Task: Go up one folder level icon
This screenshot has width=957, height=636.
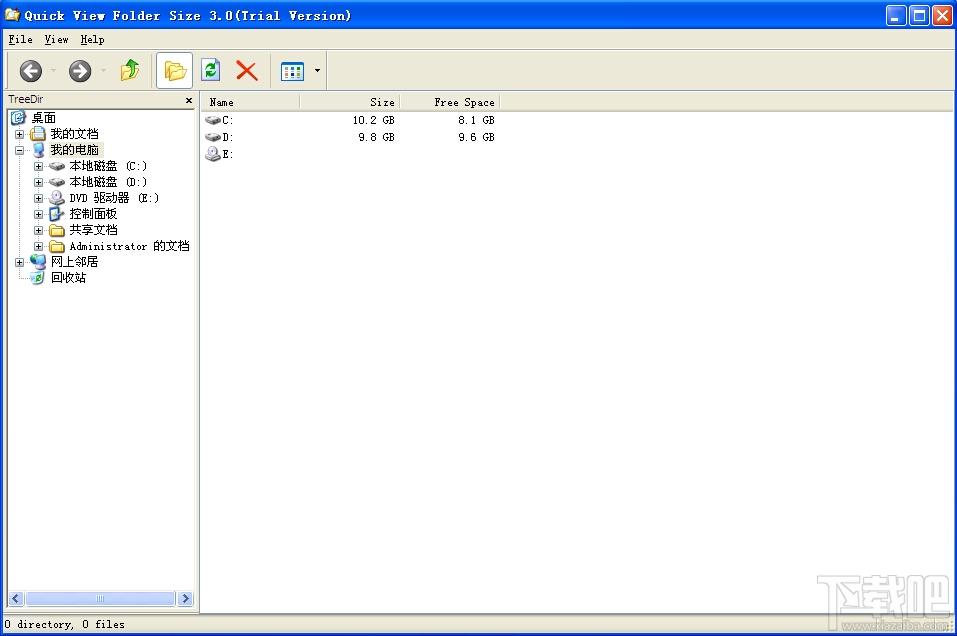Action: coord(129,70)
